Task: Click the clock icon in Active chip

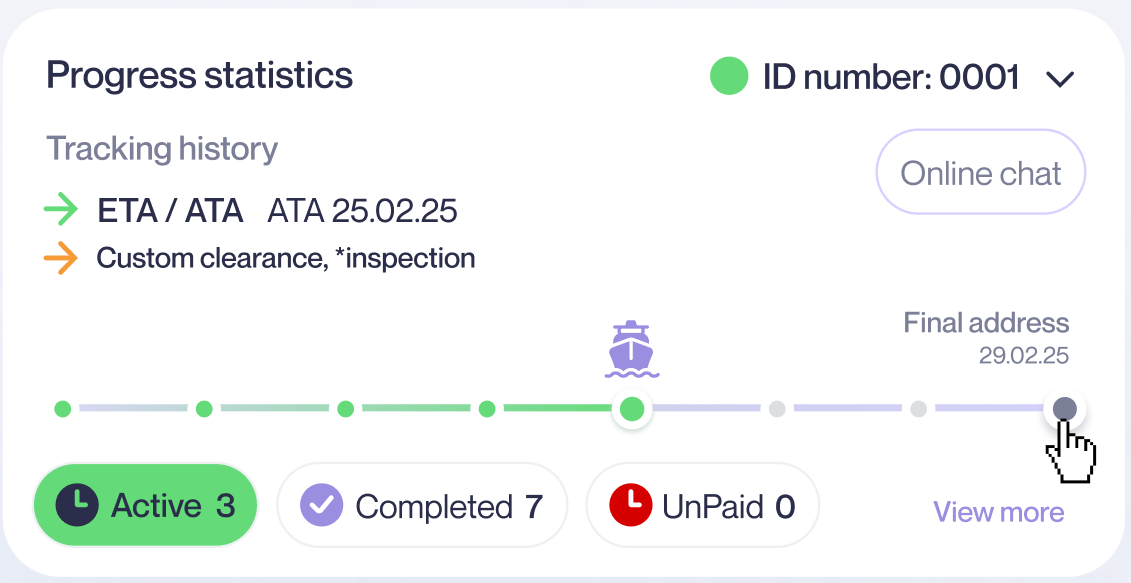Action: [x=76, y=506]
